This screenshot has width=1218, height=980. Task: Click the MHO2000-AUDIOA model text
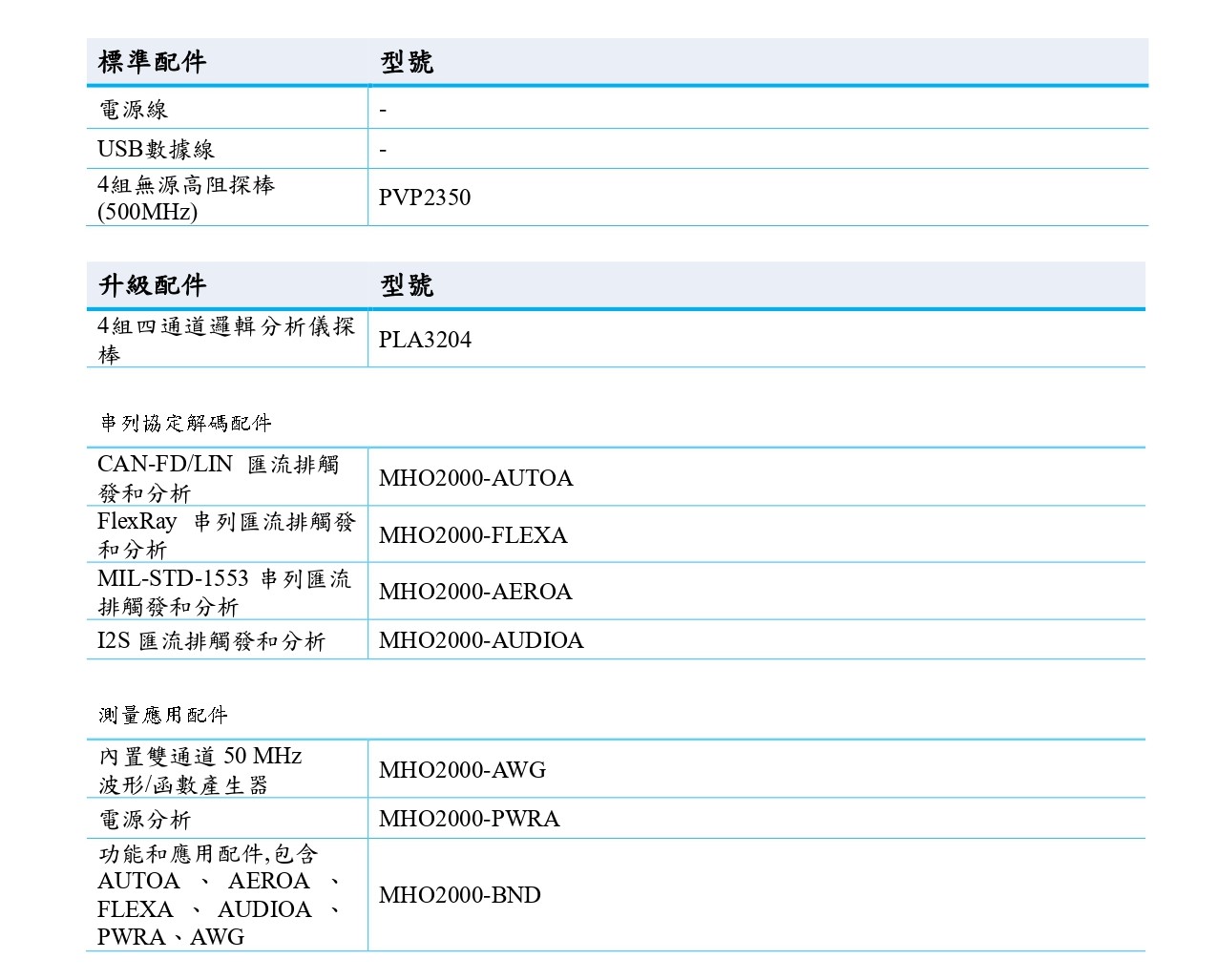pos(481,640)
